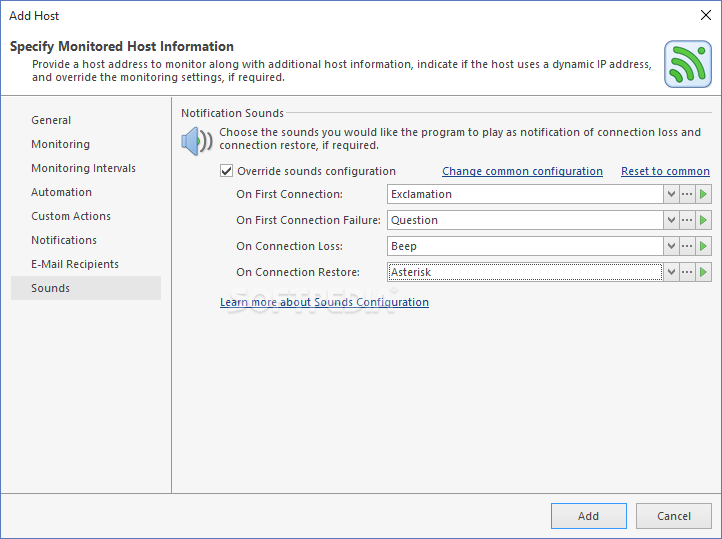
Task: Expand the On First Connection Failure dropdown
Action: [x=671, y=220]
